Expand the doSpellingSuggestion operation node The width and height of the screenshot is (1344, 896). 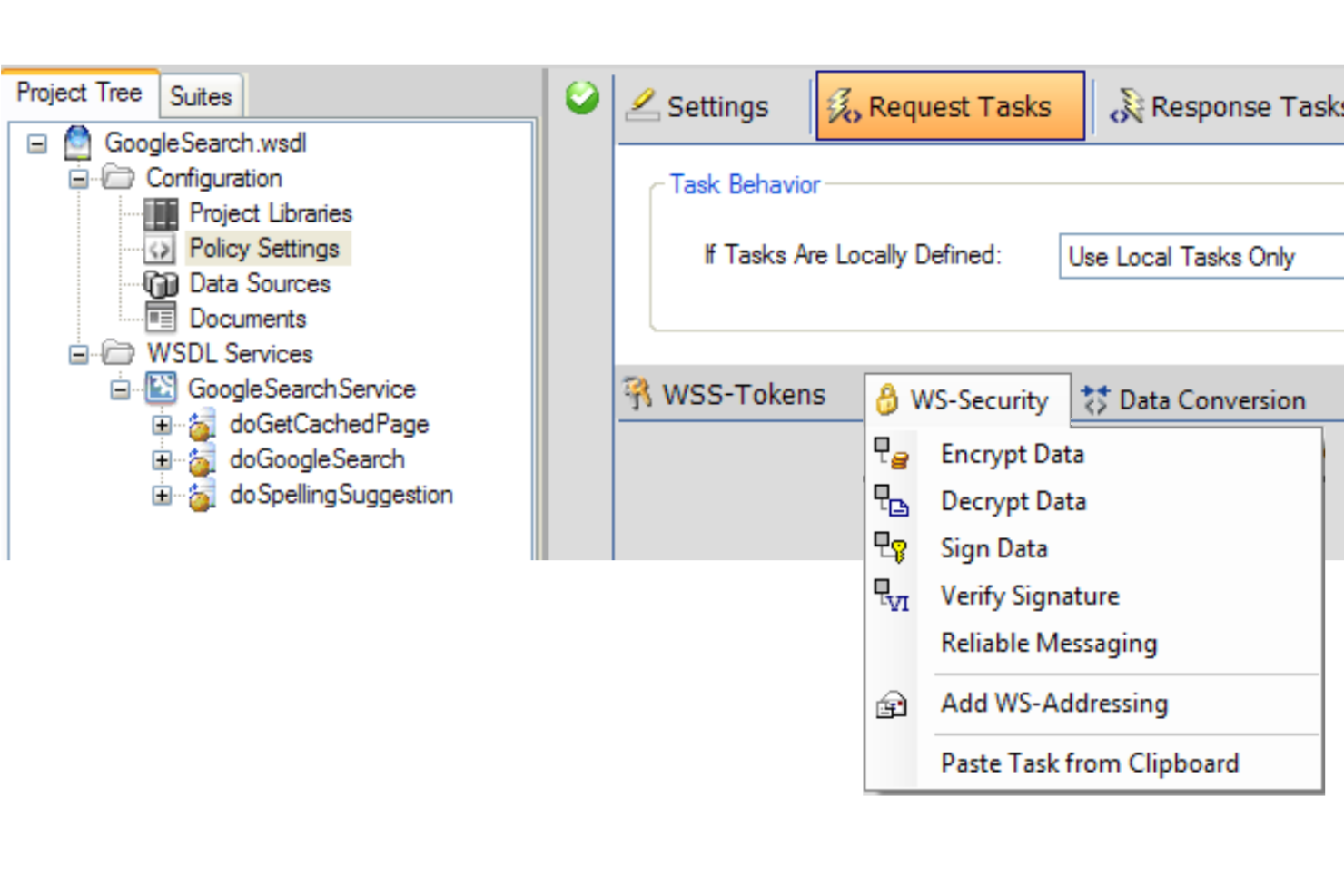click(162, 496)
